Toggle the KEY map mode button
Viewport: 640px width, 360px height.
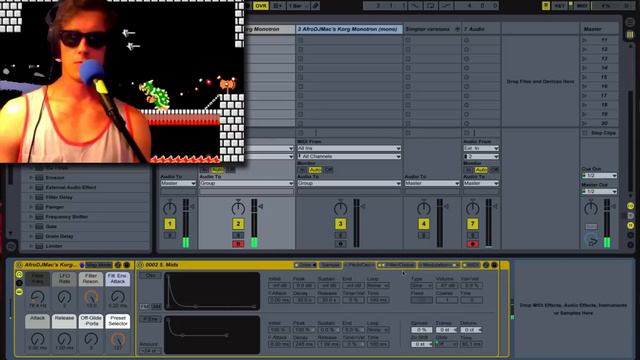pos(559,6)
